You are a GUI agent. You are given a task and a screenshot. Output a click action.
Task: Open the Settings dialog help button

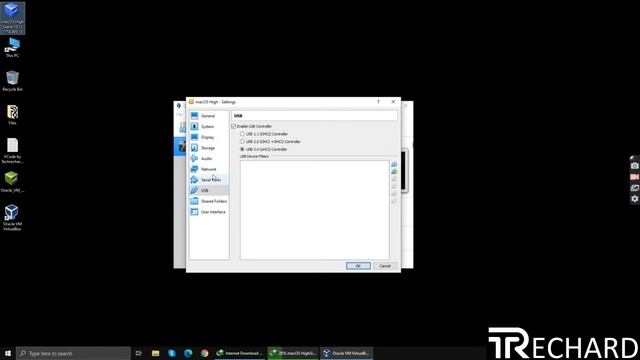378,102
